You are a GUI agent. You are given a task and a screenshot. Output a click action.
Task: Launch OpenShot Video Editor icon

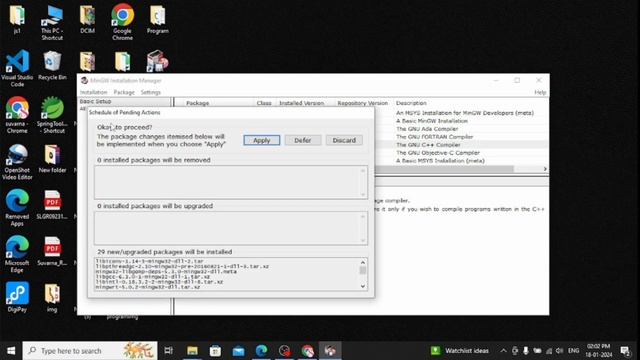[x=17, y=162]
